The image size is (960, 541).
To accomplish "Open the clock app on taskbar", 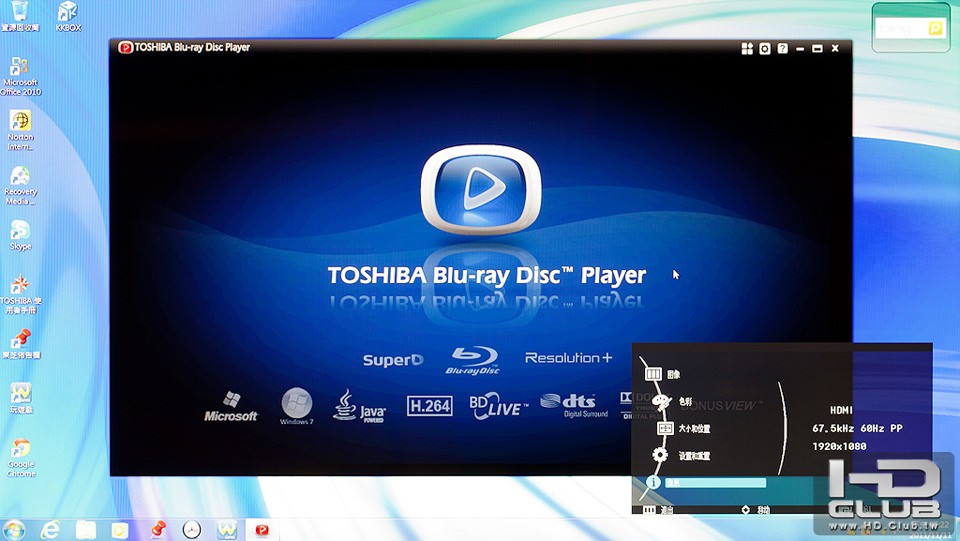I will tap(192, 529).
